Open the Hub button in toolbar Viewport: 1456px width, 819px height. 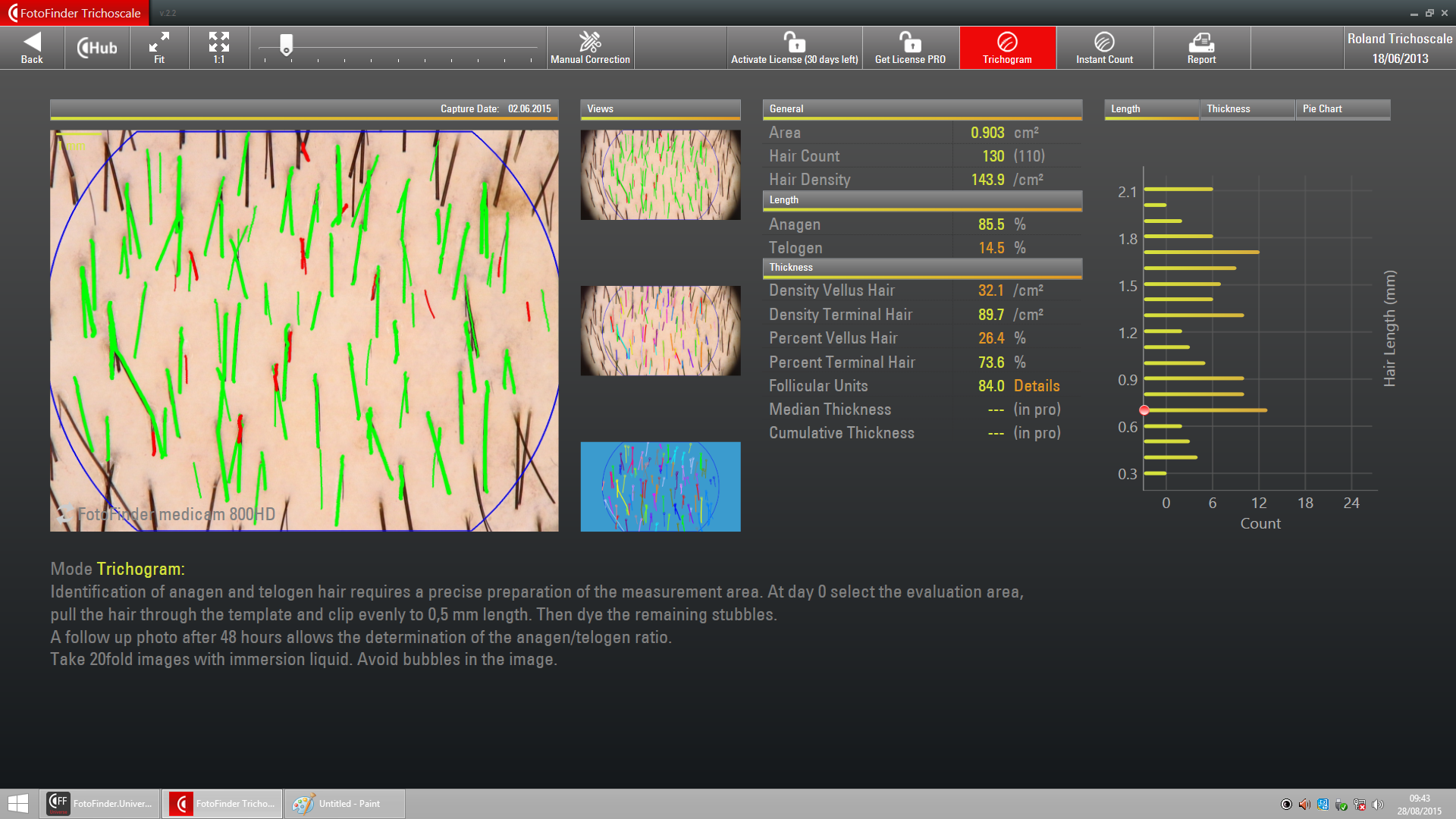tap(97, 48)
